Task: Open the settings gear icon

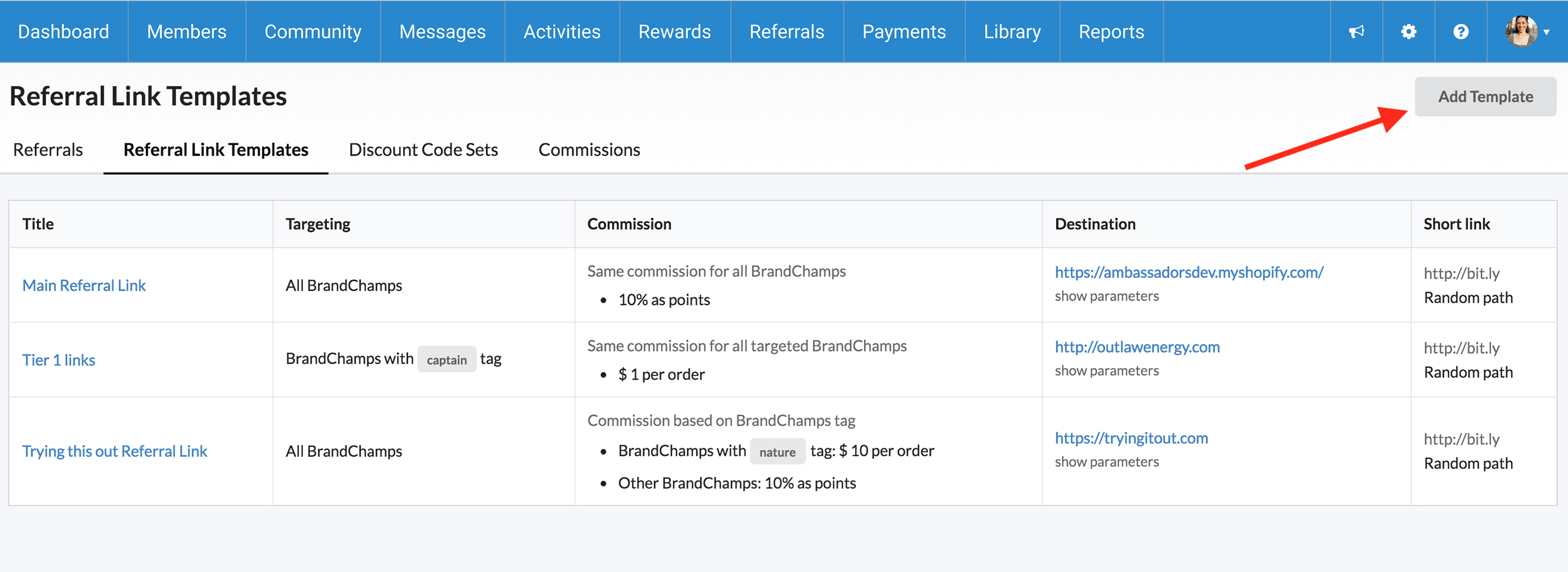Action: click(x=1408, y=32)
